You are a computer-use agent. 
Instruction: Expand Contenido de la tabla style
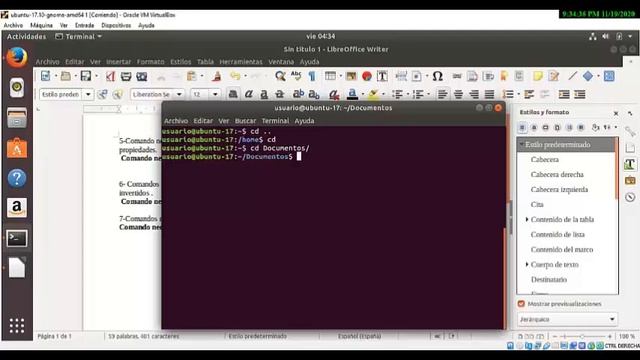coord(527,219)
